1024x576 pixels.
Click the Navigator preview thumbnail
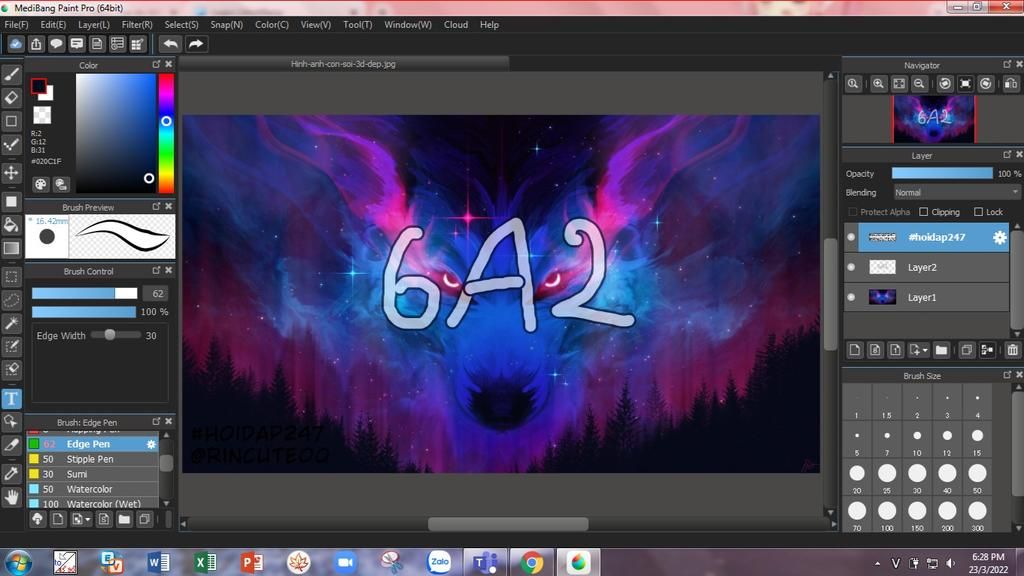point(934,119)
